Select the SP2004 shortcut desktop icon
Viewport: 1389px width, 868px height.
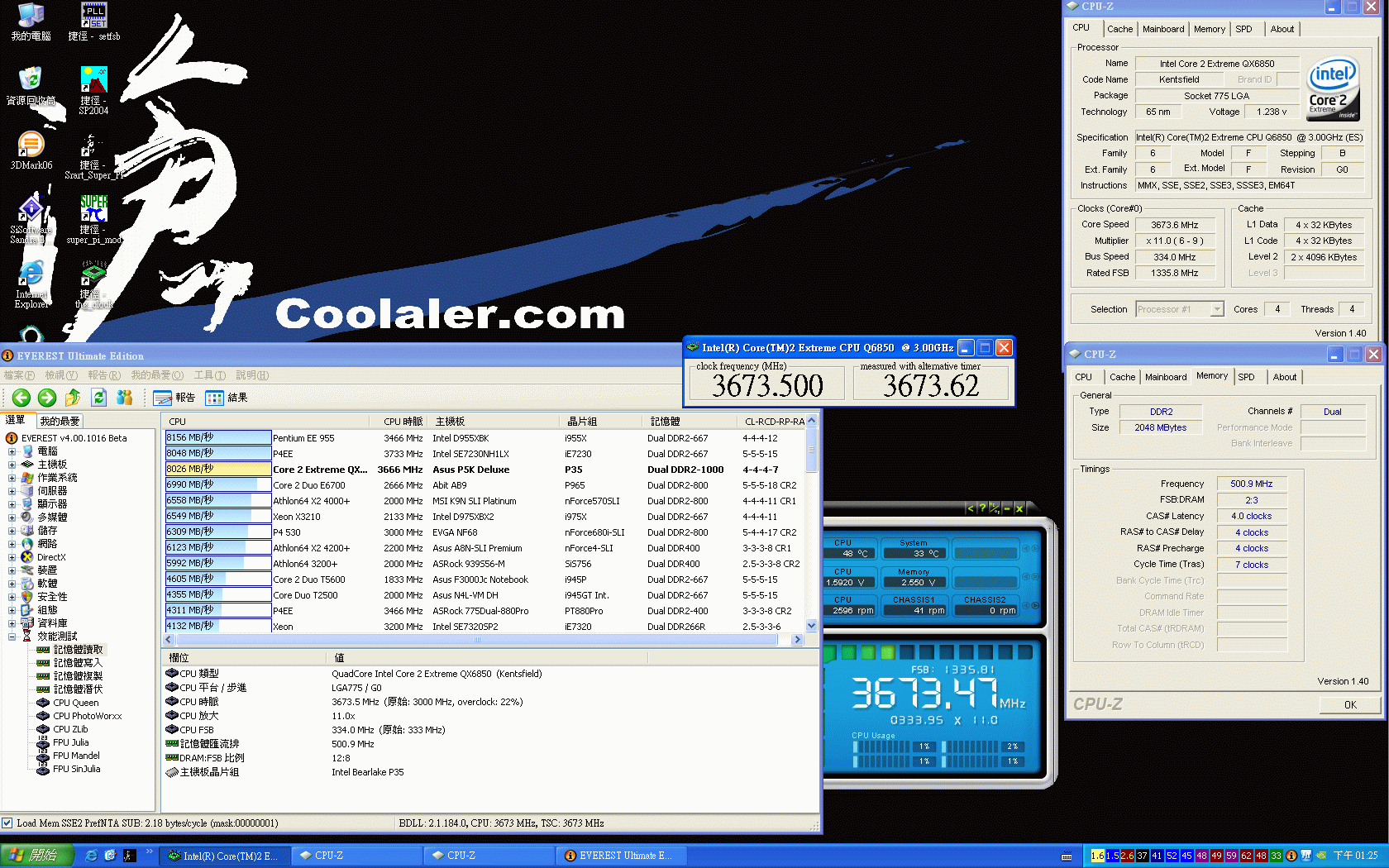click(x=94, y=91)
